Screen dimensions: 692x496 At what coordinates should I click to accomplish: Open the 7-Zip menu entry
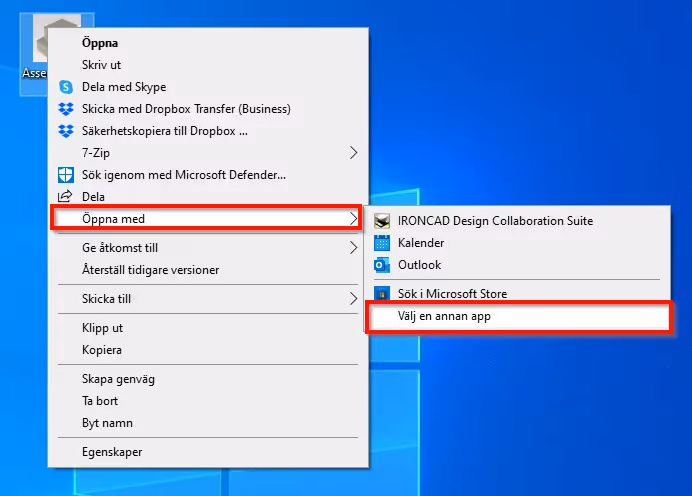point(208,153)
